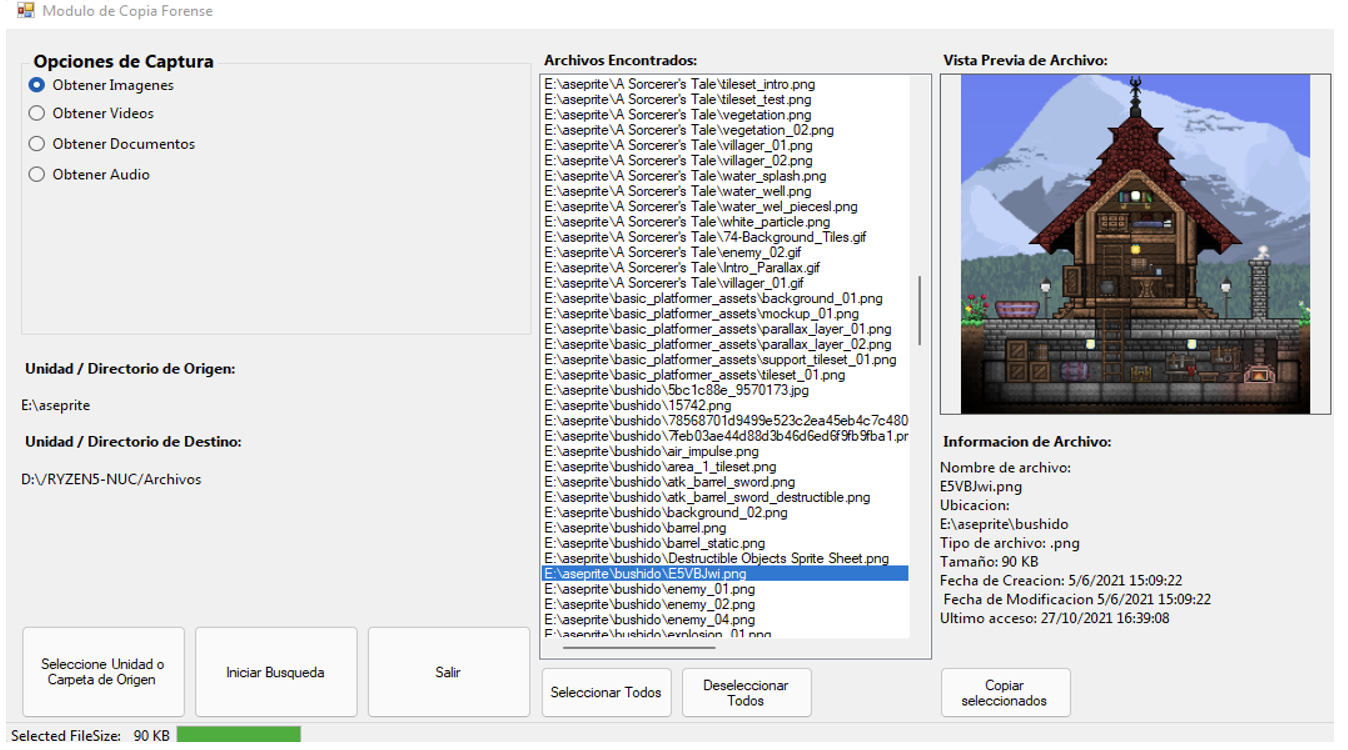Select tileset_01.png in basic_platformer_assets
Viewport: 1348px width, 750px height.
pyautogui.click(x=725, y=375)
